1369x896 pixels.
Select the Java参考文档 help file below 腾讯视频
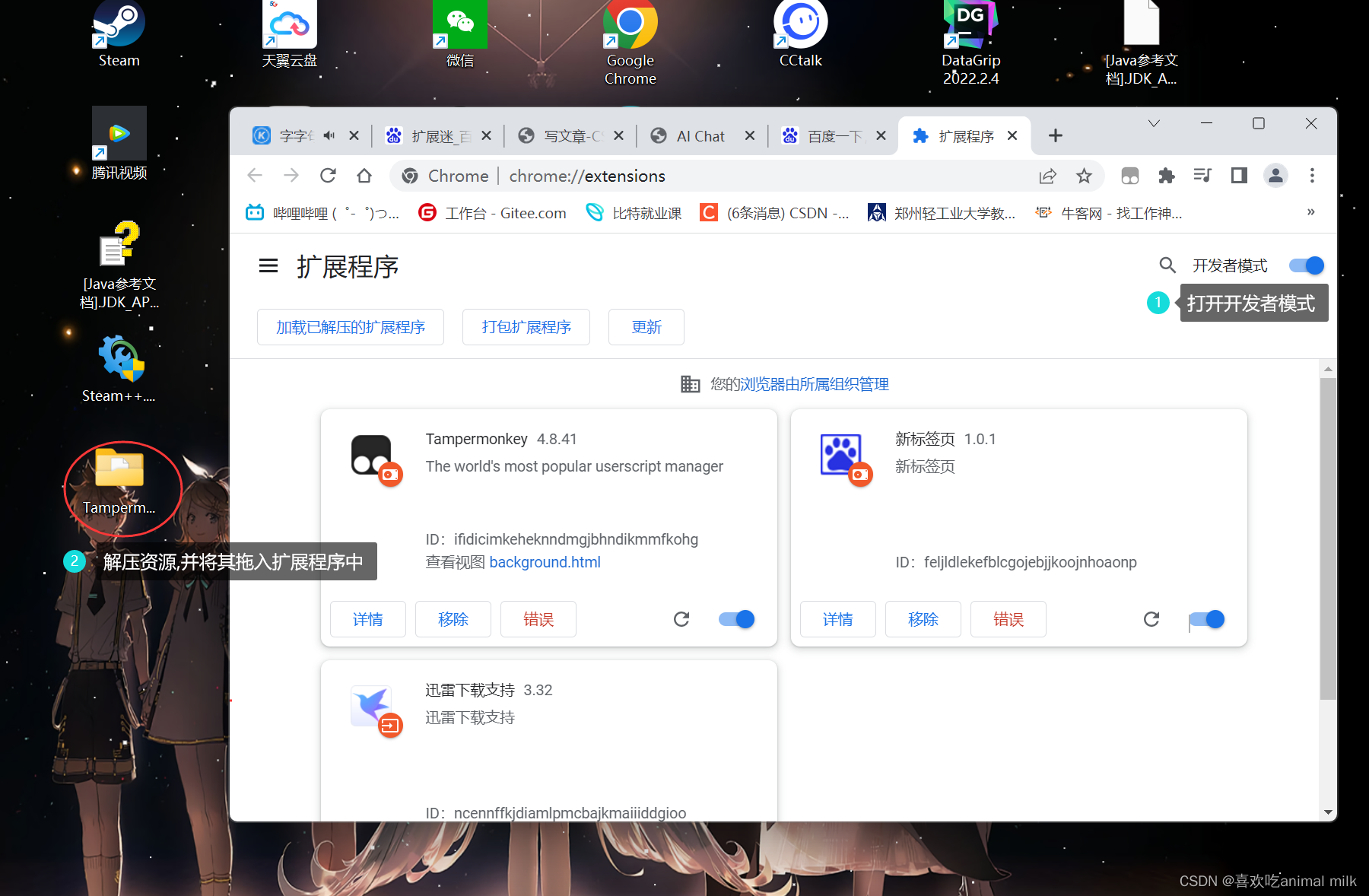pyautogui.click(x=119, y=265)
